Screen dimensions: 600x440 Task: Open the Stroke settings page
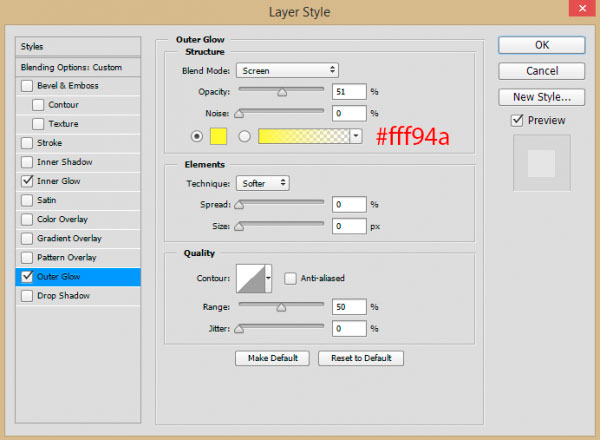[49, 143]
